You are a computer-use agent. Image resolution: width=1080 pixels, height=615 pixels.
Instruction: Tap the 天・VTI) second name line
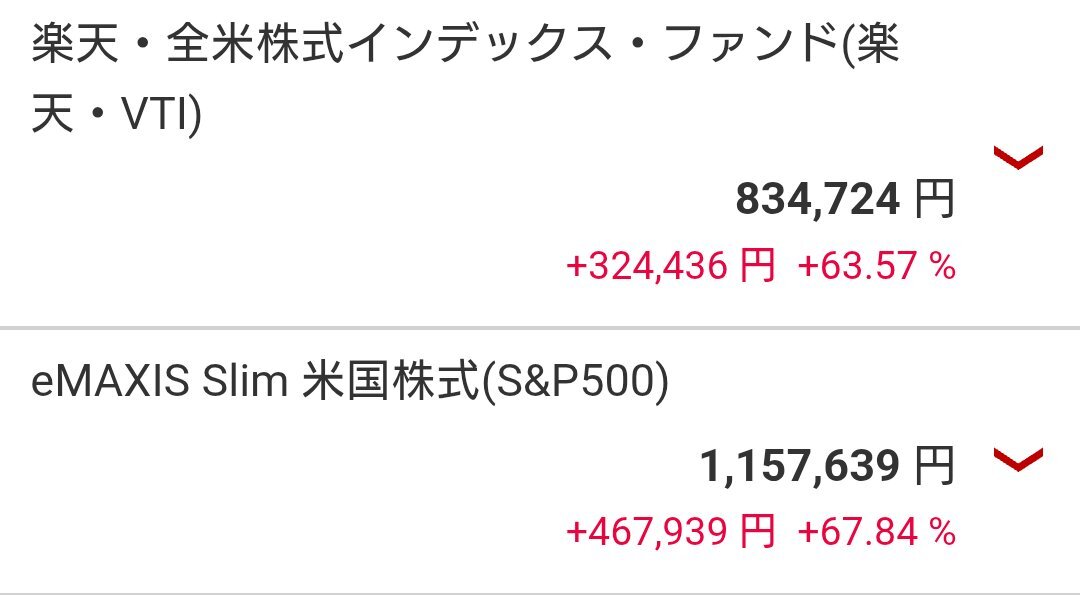[x=116, y=114]
